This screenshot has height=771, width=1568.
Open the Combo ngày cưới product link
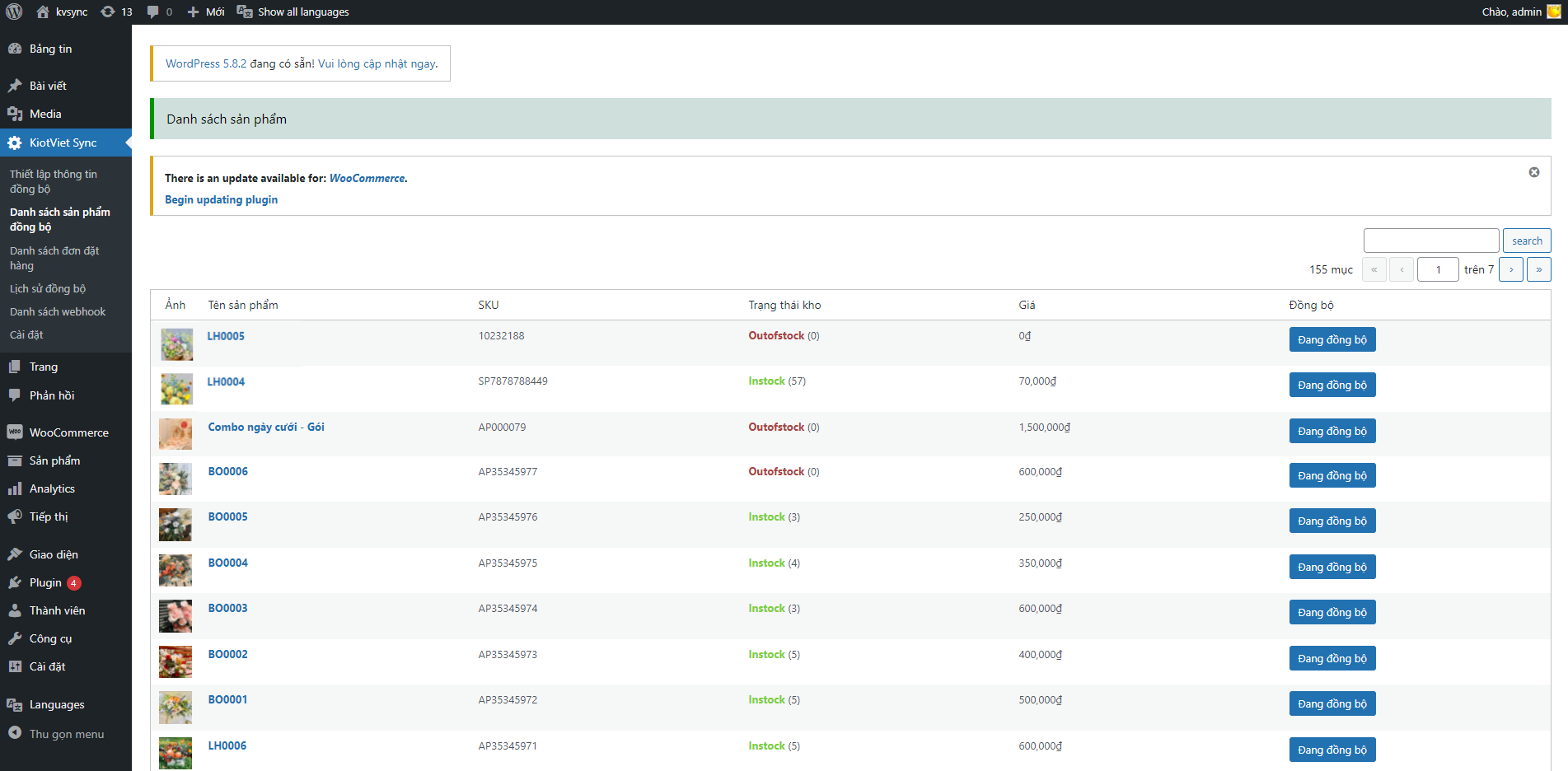(x=265, y=427)
